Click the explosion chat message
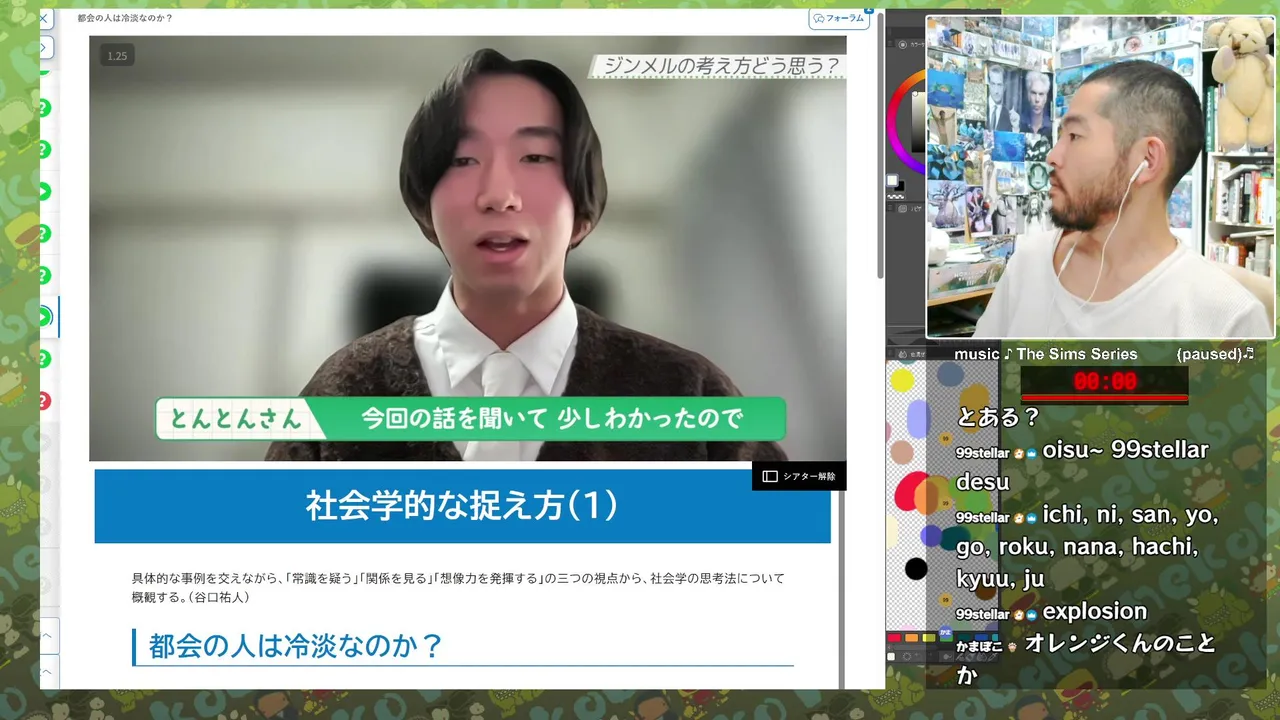Viewport: 1280px width, 720px height. click(x=1094, y=611)
